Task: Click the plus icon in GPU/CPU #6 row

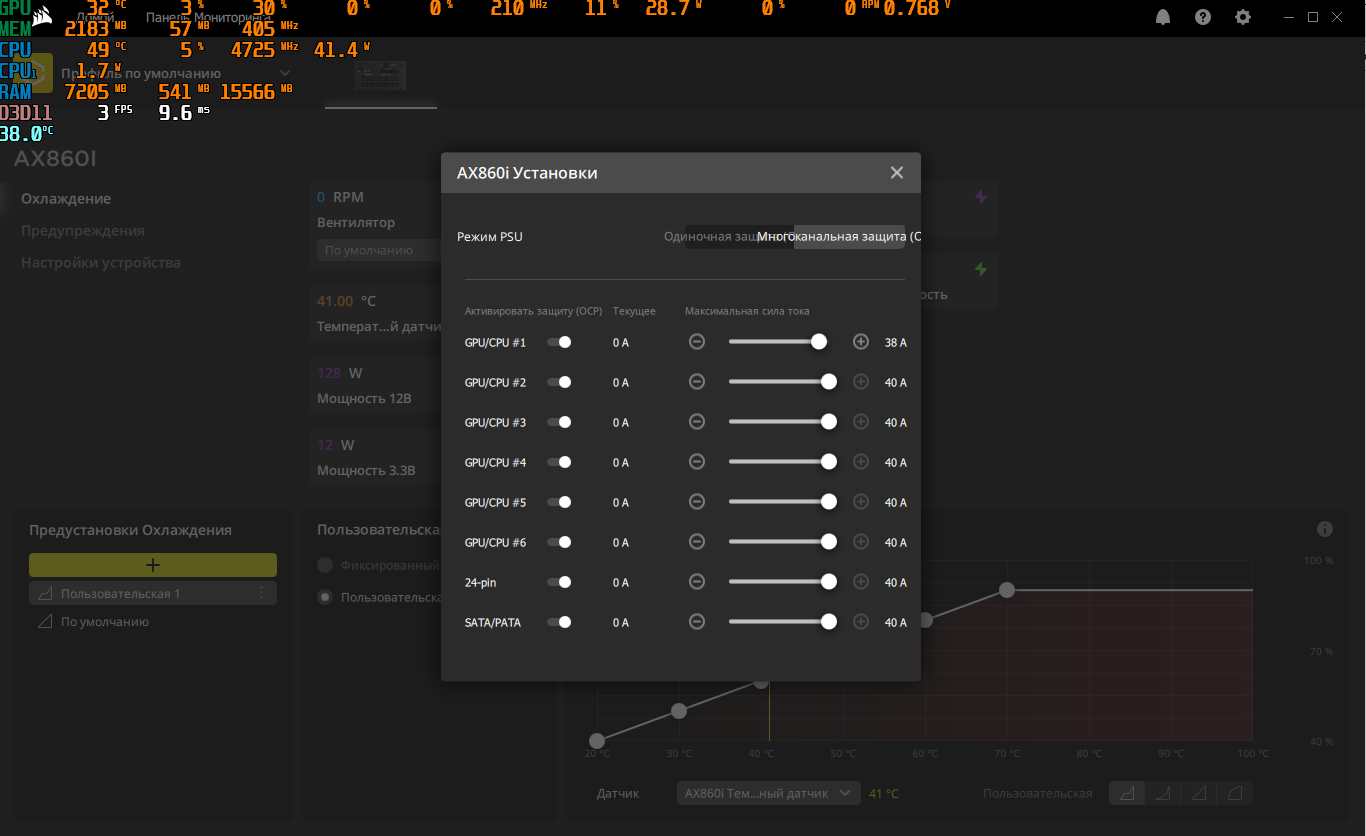Action: (x=861, y=542)
